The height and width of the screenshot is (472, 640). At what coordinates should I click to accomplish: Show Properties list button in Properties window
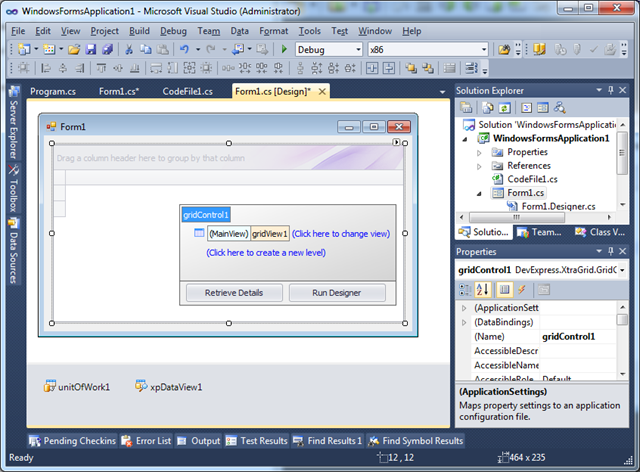504,289
